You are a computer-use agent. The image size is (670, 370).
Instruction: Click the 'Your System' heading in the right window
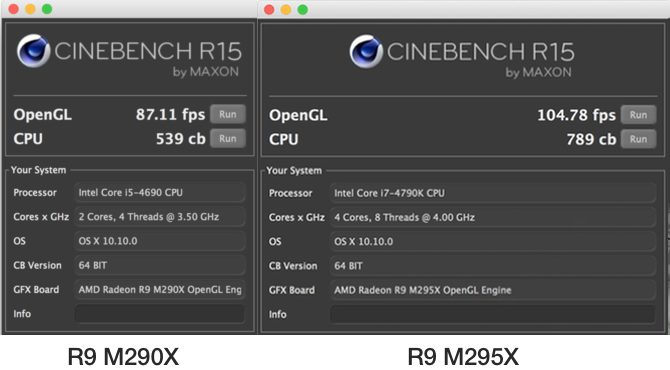point(294,170)
